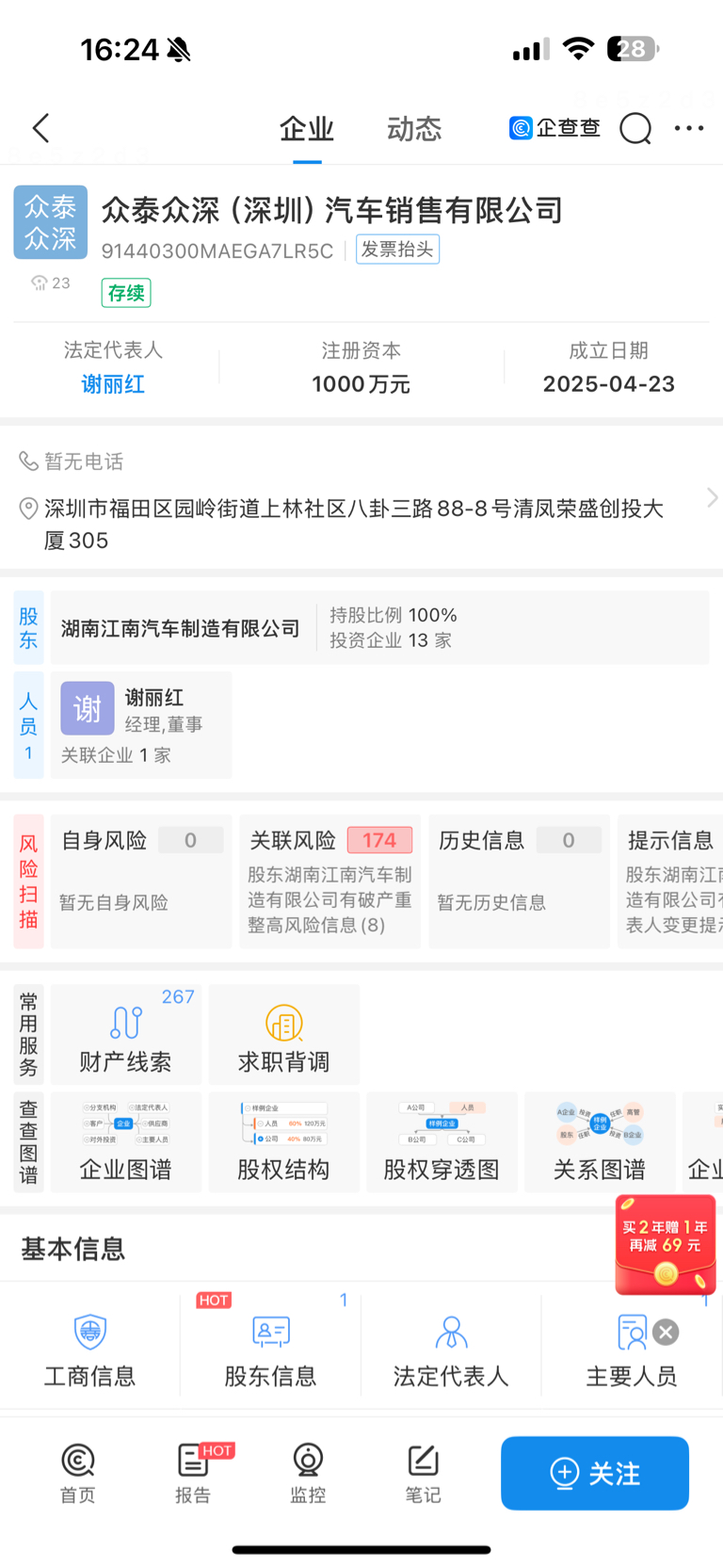This screenshot has width=723, height=1568.
Task: Tap the 风险扫描 side label
Action: click(28, 881)
